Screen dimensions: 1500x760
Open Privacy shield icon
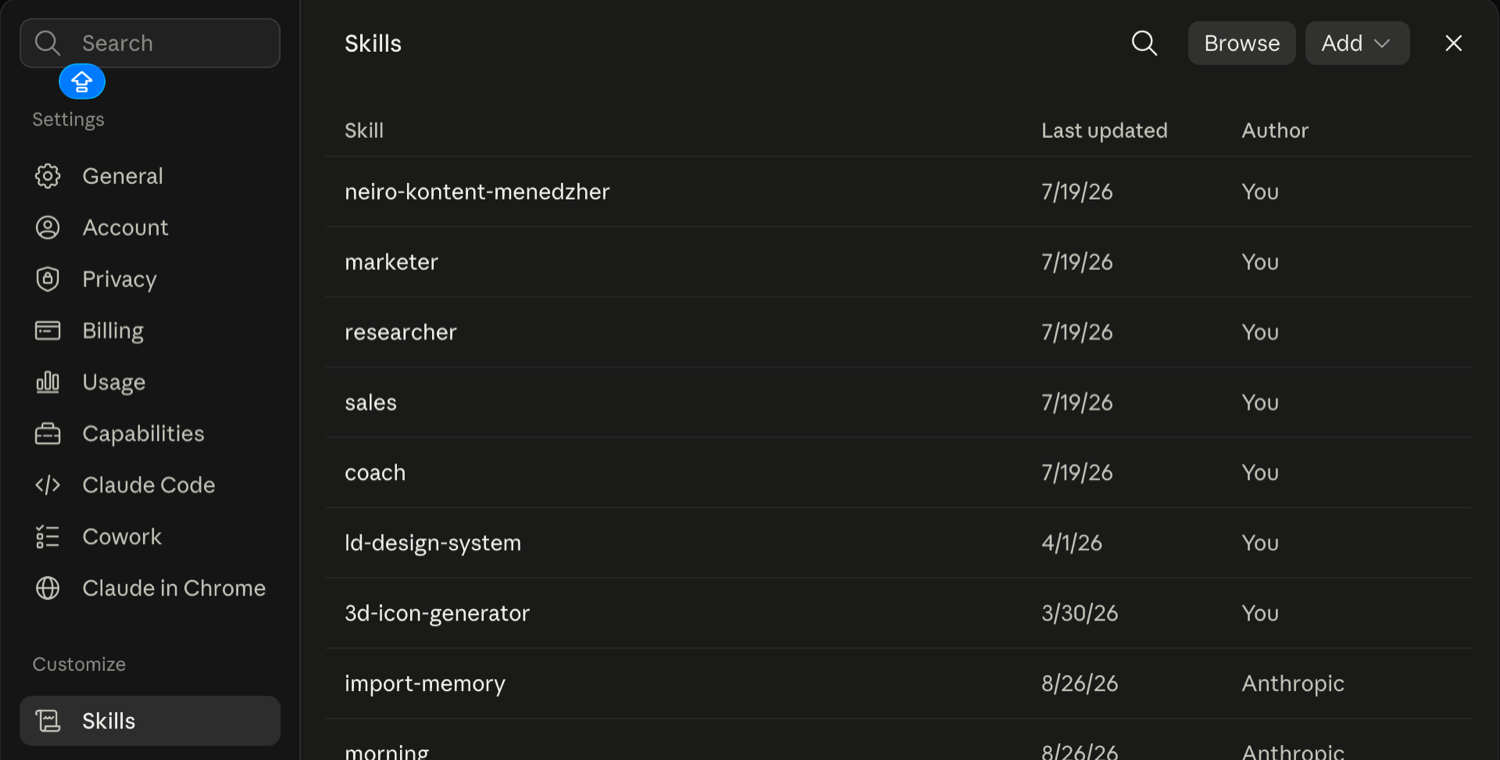(48, 279)
